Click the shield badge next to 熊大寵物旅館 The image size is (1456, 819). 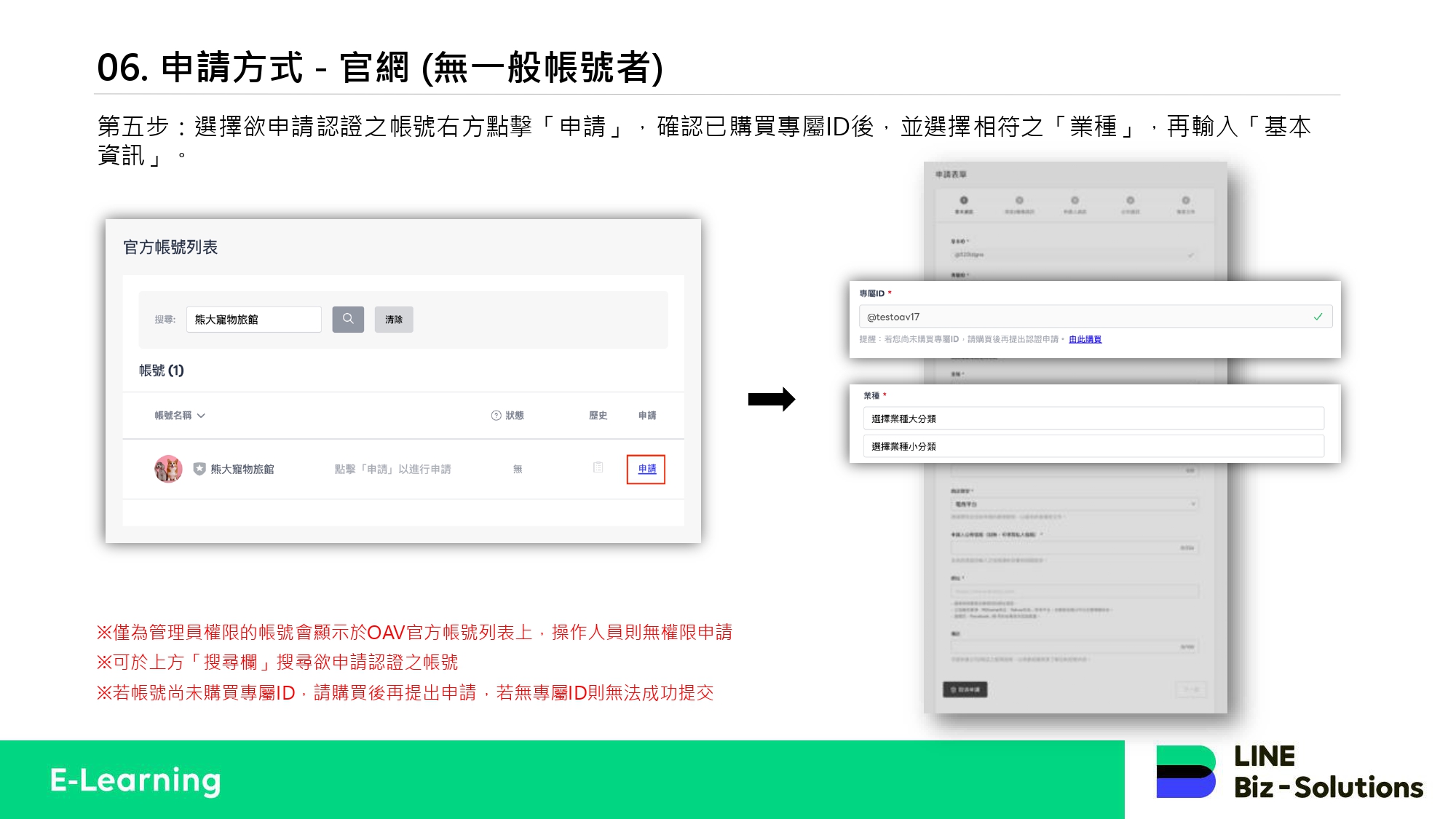tap(199, 469)
